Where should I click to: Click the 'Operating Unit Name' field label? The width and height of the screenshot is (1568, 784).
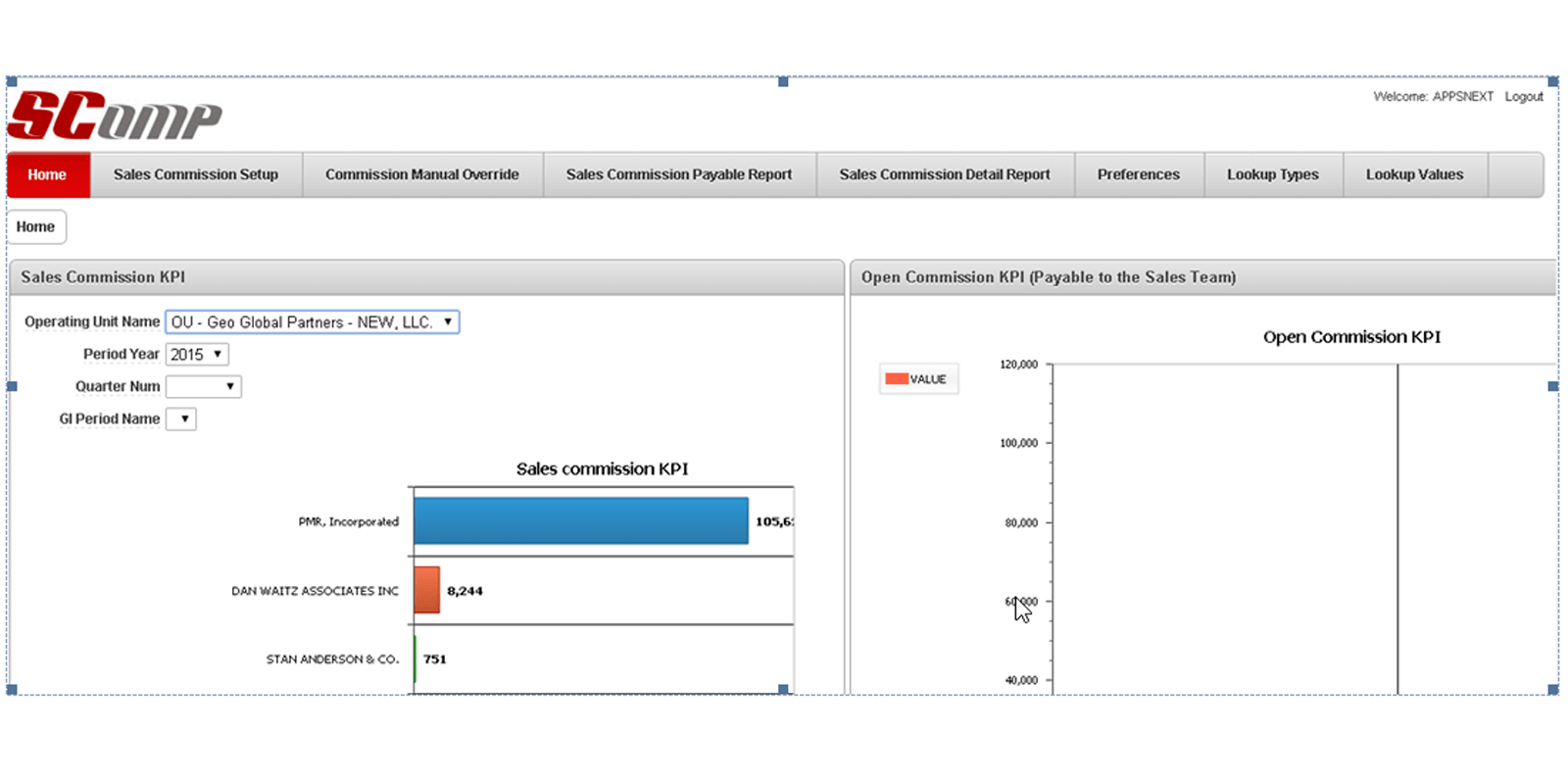[92, 321]
